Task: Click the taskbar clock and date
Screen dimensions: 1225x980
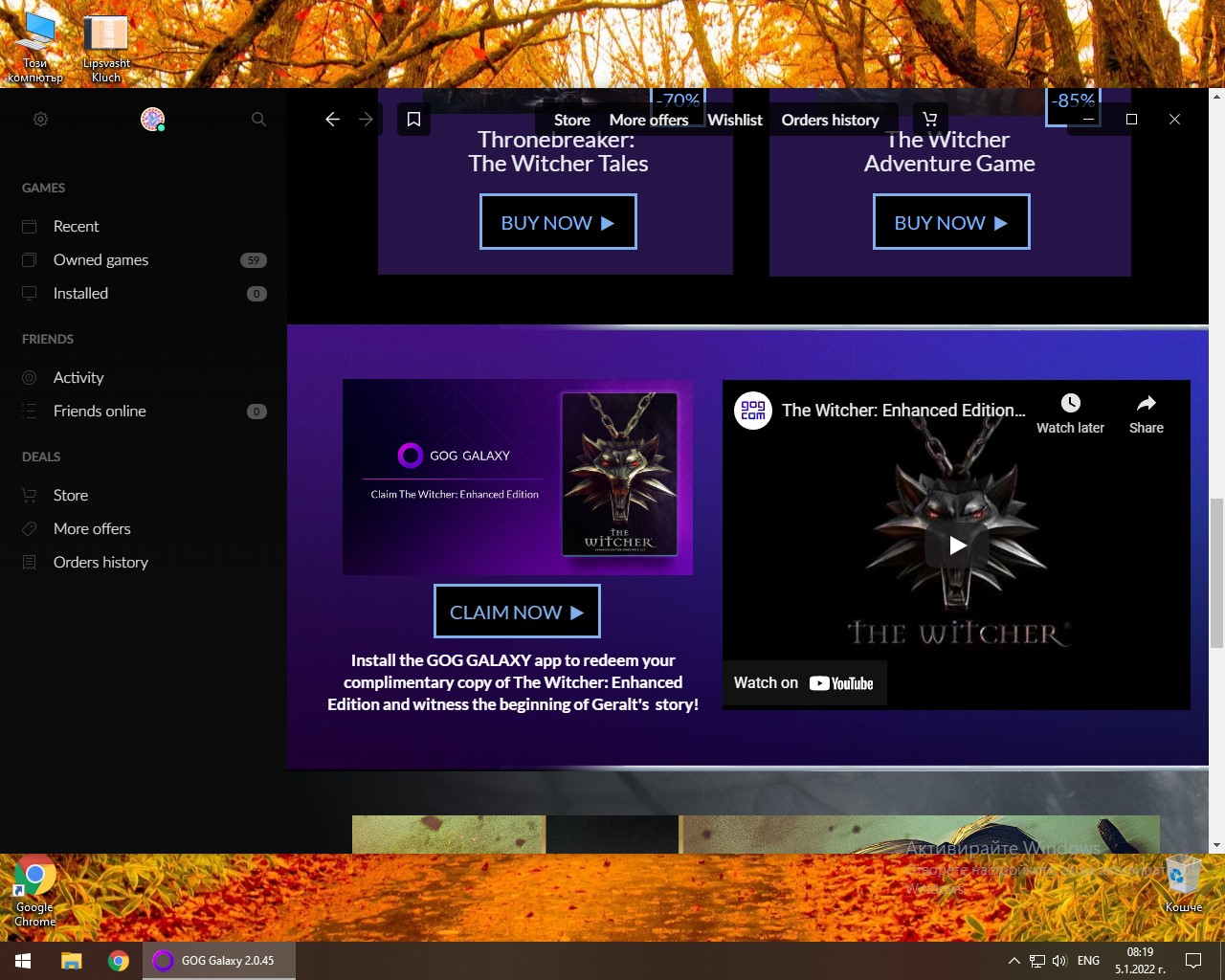Action: tap(1140, 961)
